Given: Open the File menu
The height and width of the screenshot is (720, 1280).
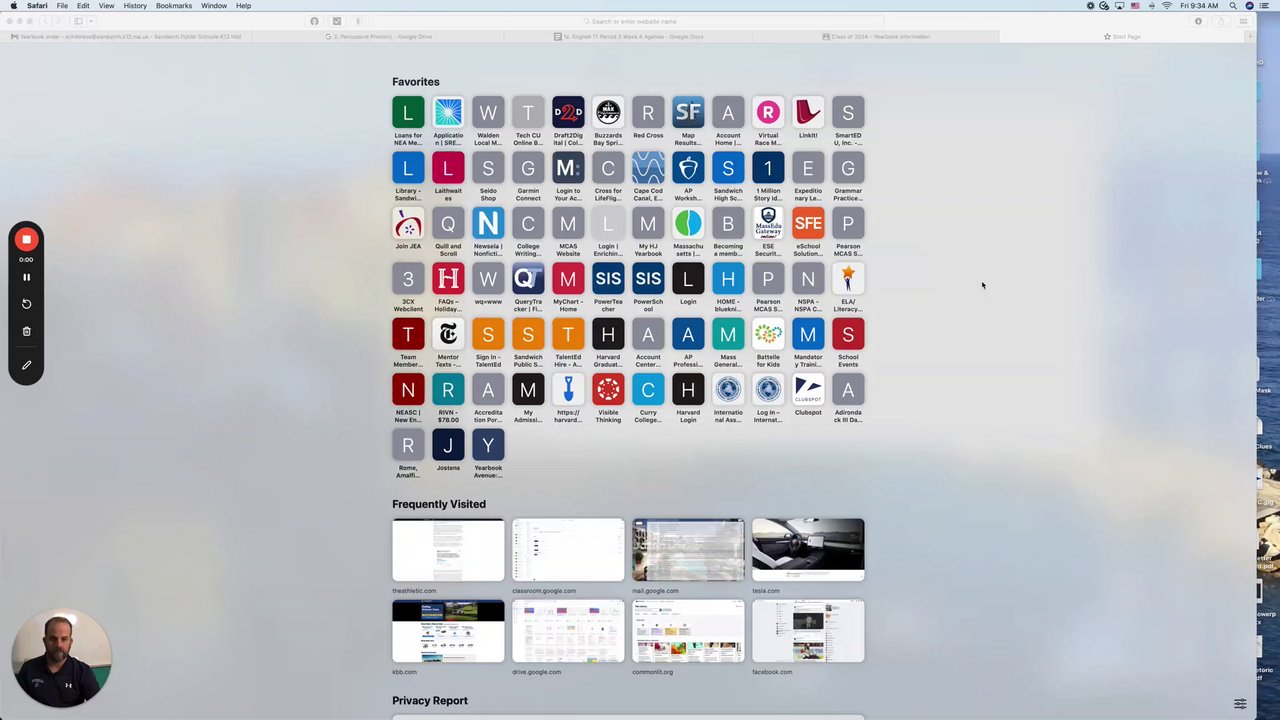Looking at the screenshot, I should coord(62,6).
